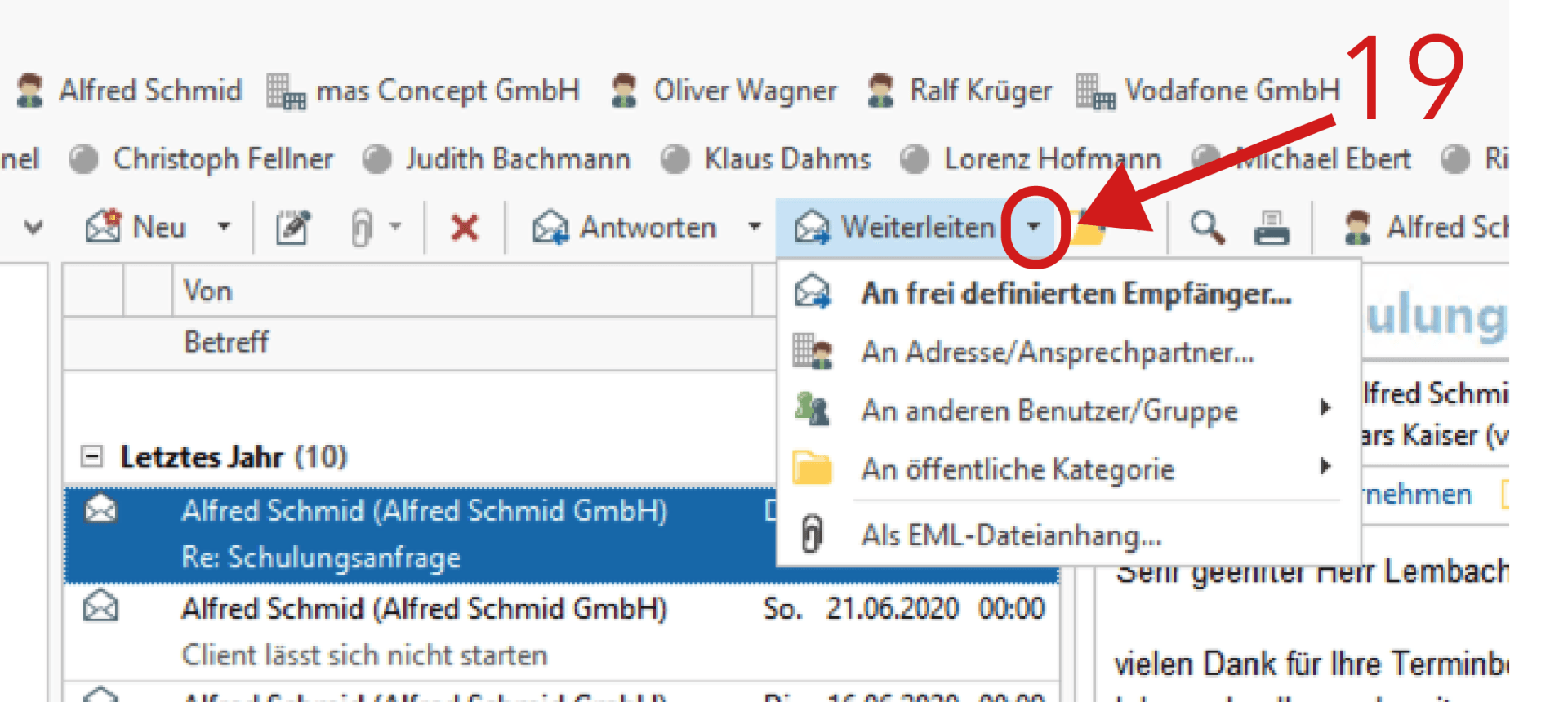Select user Christoph Fellner status item
The width and height of the screenshot is (1568, 702).
coord(202,158)
